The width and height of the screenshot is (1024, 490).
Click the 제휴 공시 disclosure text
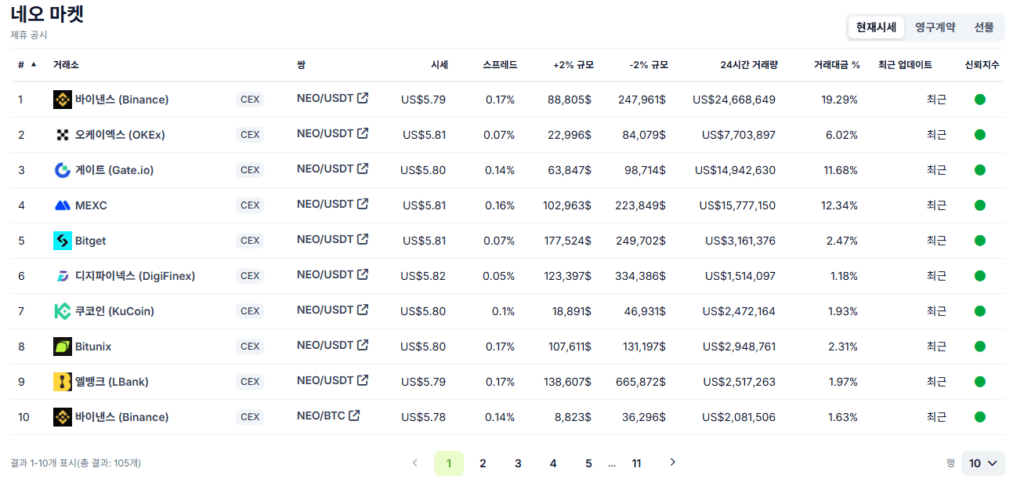pyautogui.click(x=29, y=35)
